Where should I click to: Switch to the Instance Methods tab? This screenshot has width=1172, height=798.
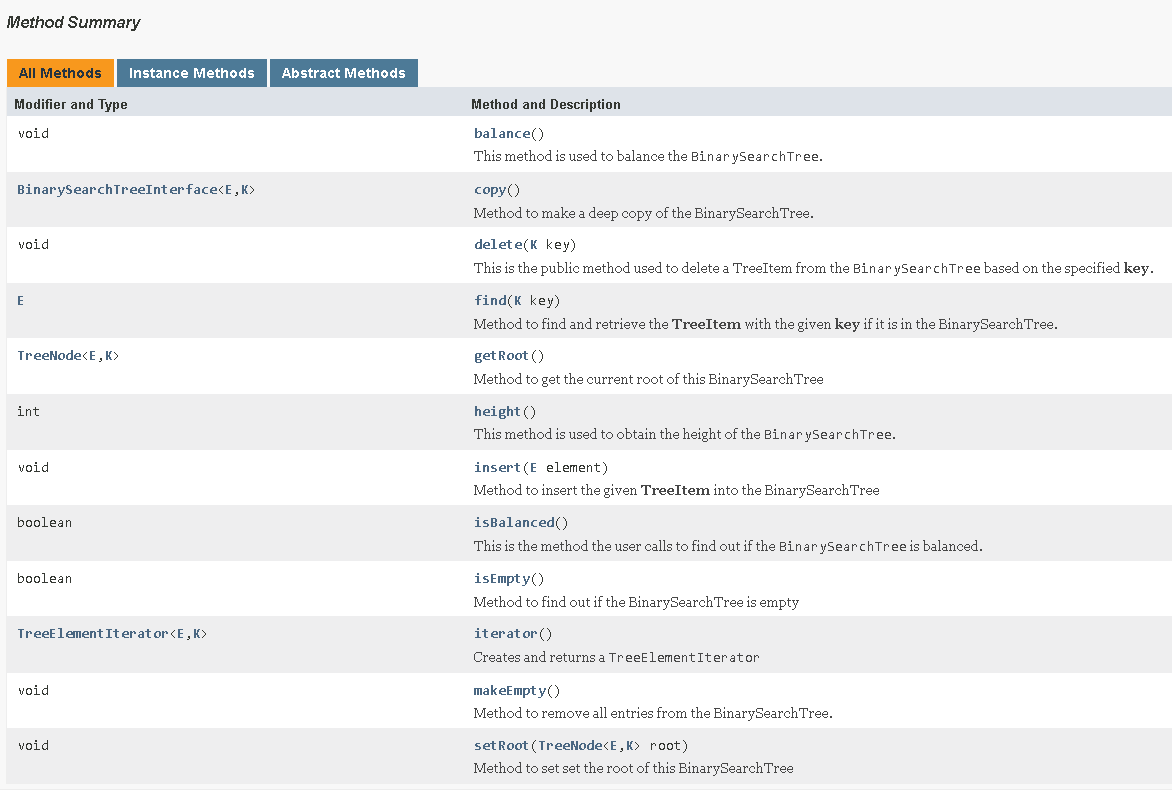click(191, 72)
